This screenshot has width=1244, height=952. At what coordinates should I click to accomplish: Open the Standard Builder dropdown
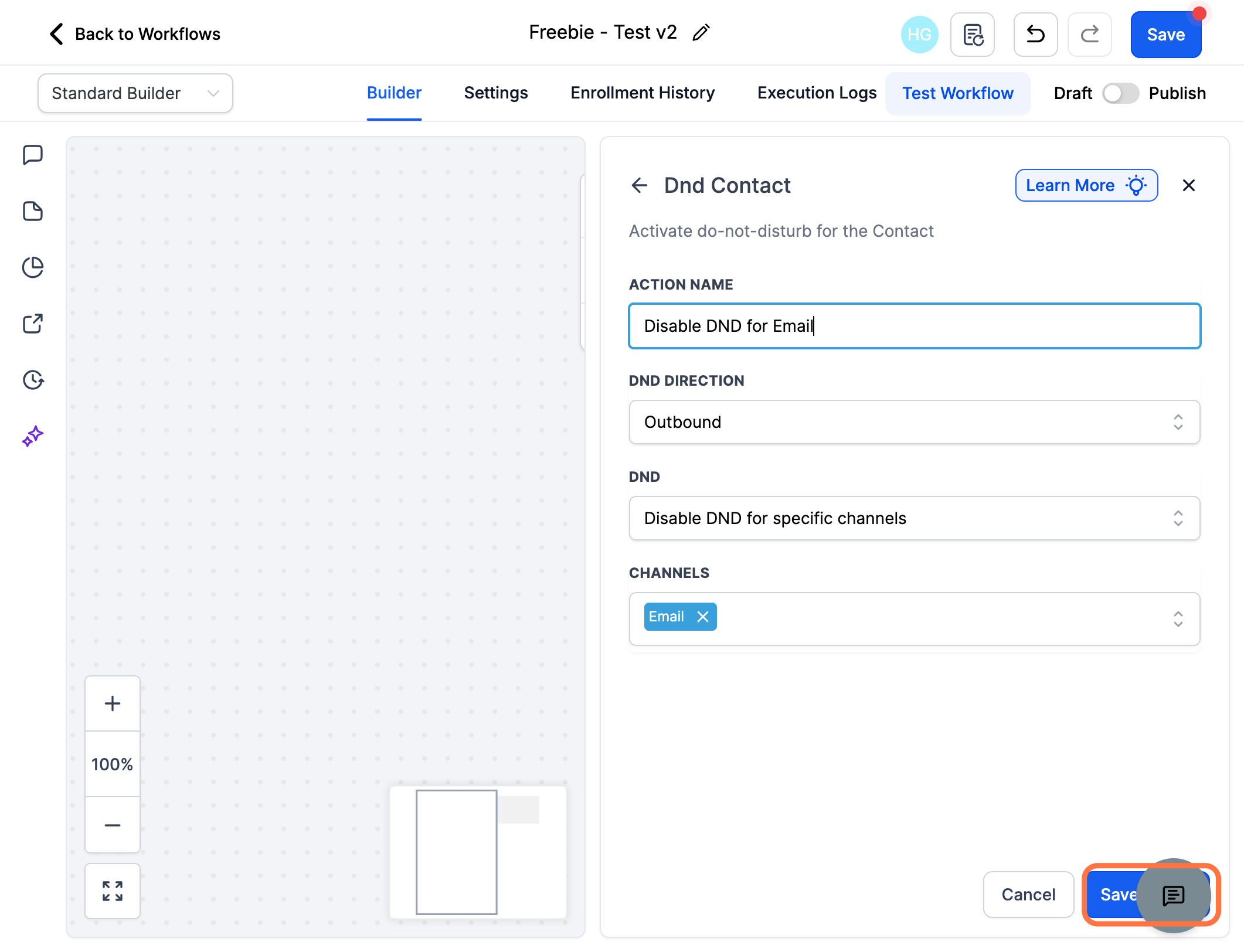[x=135, y=93]
